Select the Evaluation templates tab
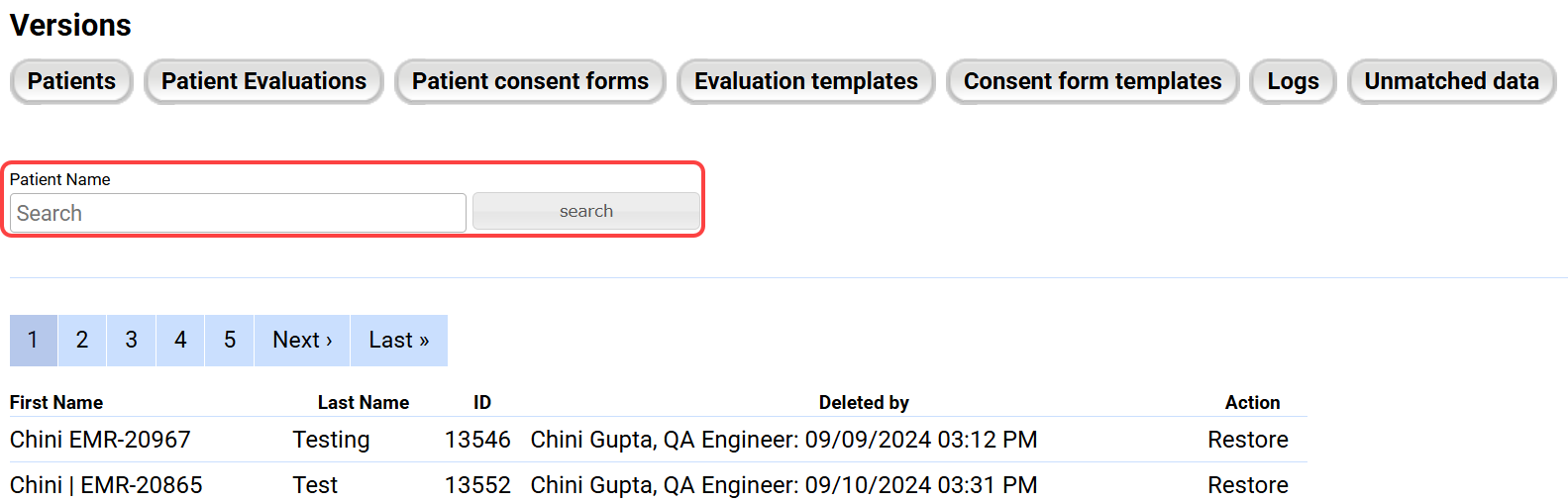1568x503 pixels. click(805, 81)
